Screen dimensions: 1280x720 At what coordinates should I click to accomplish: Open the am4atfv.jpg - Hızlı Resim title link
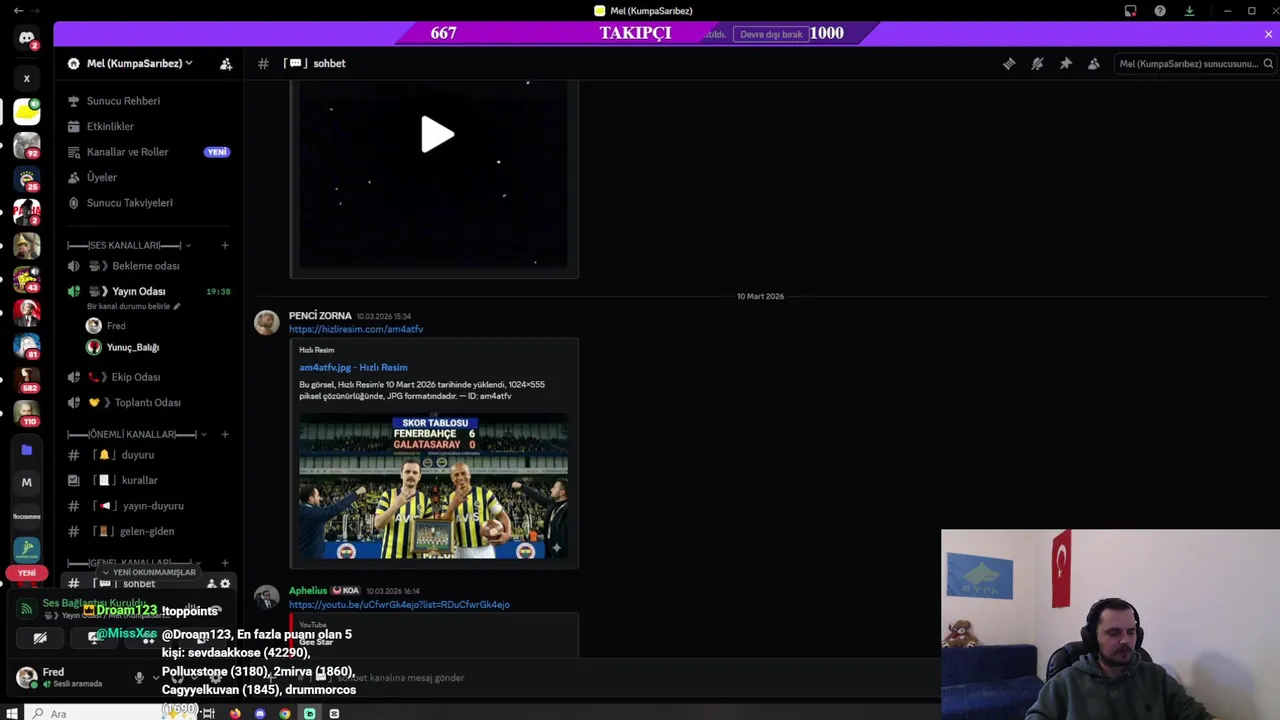[353, 367]
